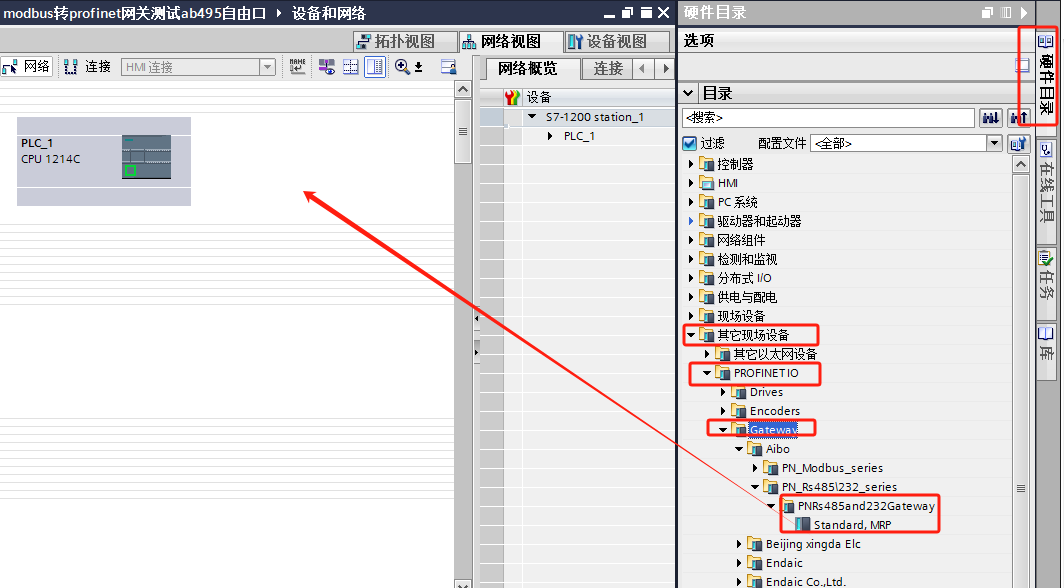This screenshot has height=588, width=1064.
Task: Click the PLC_1 device module image
Action: pos(147,157)
